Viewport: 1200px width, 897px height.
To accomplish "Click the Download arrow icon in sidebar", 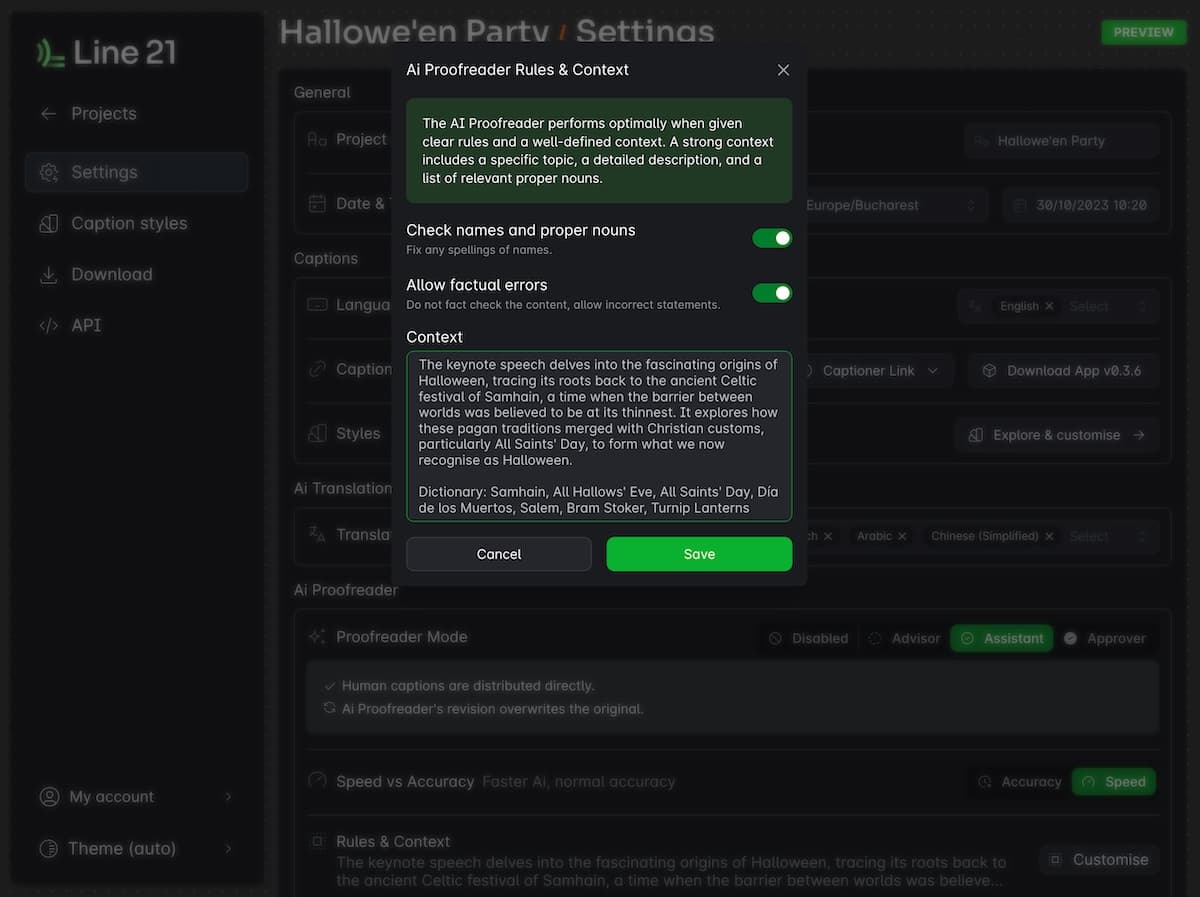I will tap(48, 275).
